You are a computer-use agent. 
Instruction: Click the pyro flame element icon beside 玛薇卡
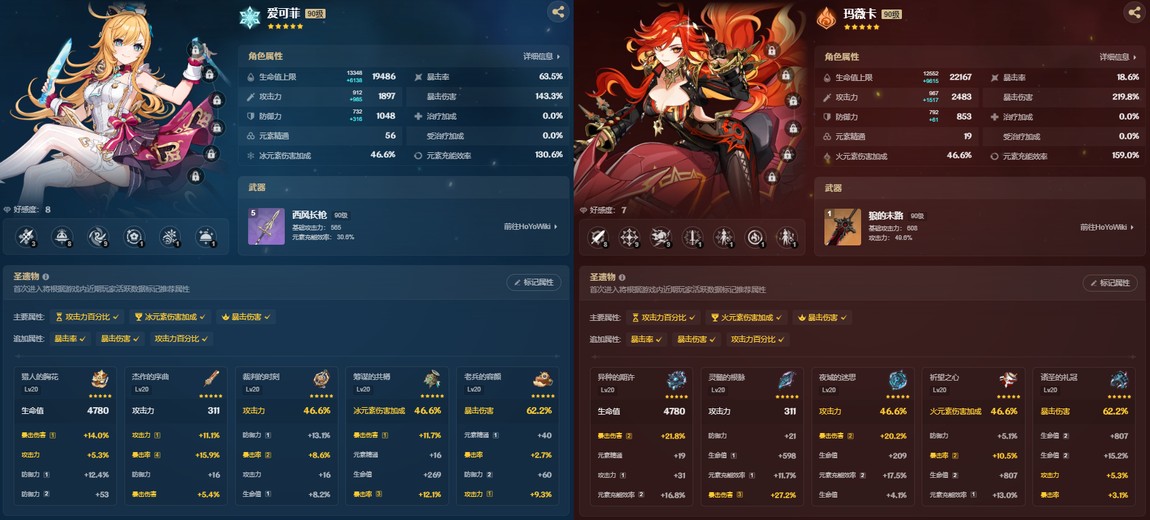coord(827,18)
